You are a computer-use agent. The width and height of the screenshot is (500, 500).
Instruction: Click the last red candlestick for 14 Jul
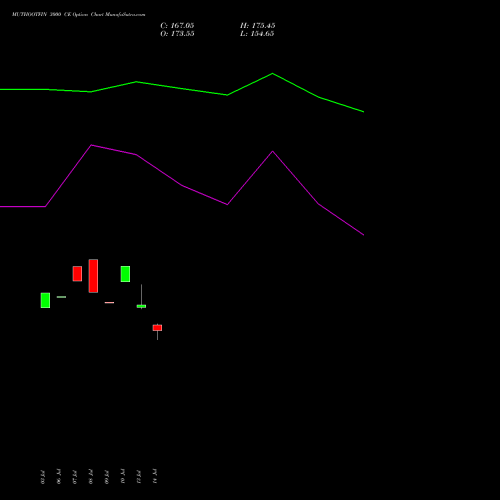click(157, 328)
